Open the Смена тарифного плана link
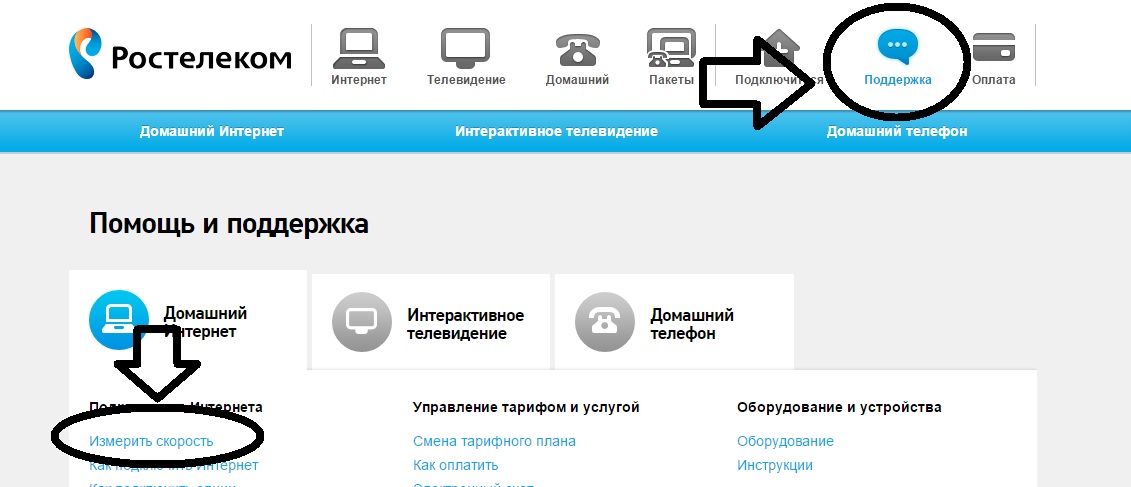The image size is (1131, 487). (494, 441)
